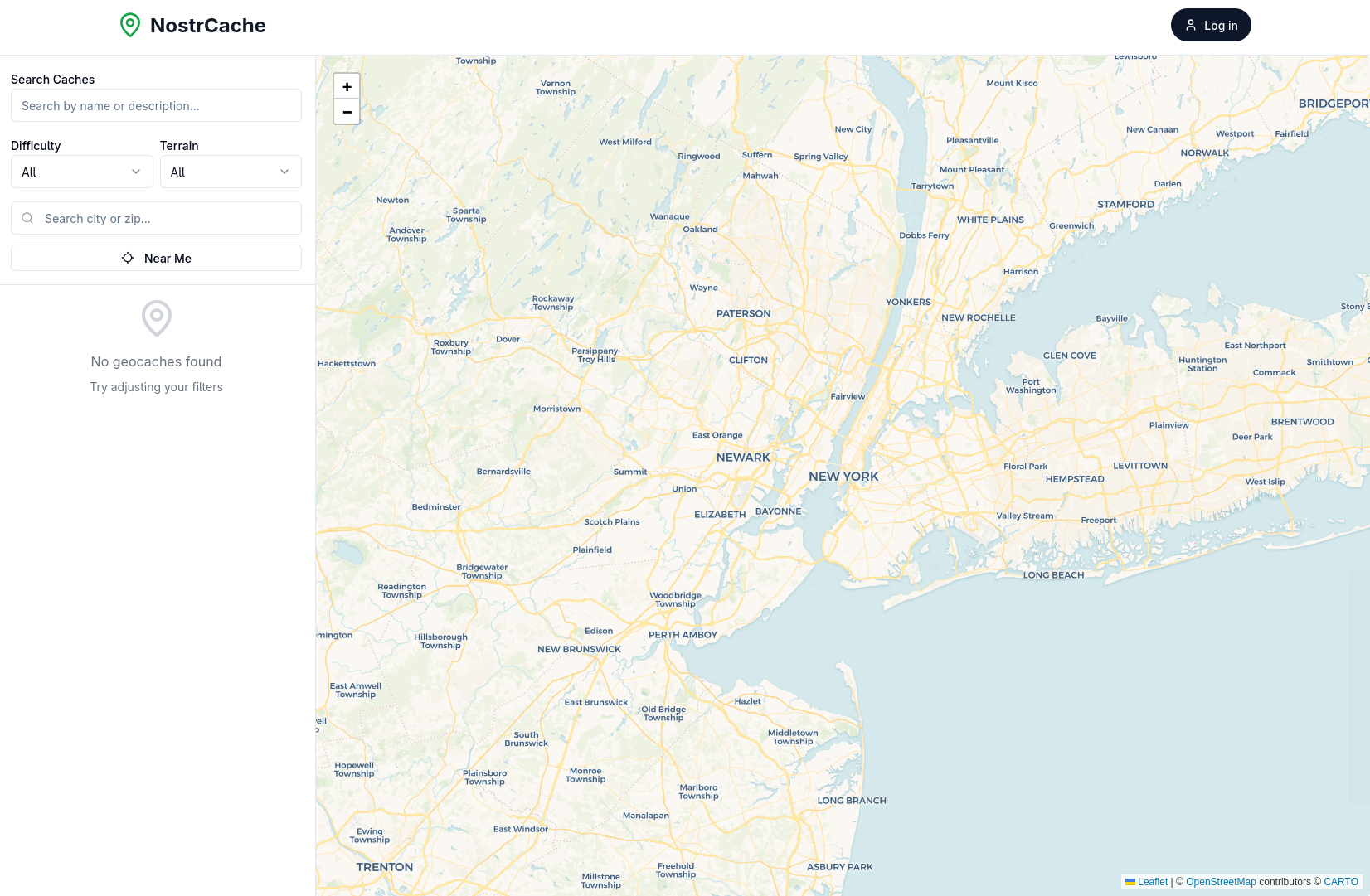Click the Hackettstown label on map
The height and width of the screenshot is (896, 1370).
click(x=347, y=364)
